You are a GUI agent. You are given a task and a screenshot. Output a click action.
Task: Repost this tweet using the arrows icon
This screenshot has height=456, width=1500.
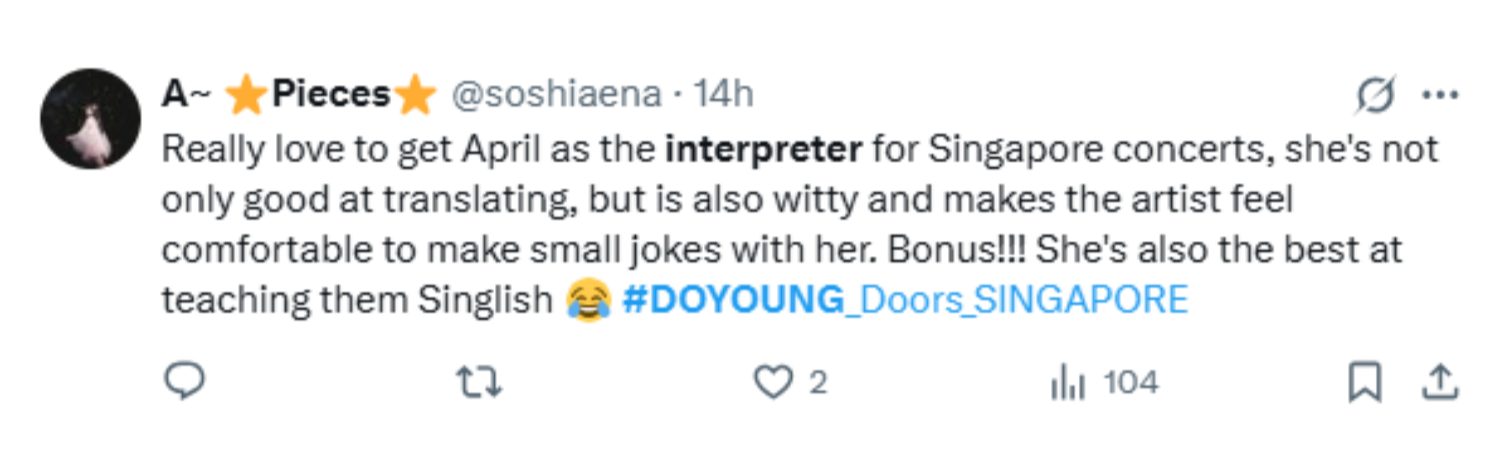click(479, 382)
